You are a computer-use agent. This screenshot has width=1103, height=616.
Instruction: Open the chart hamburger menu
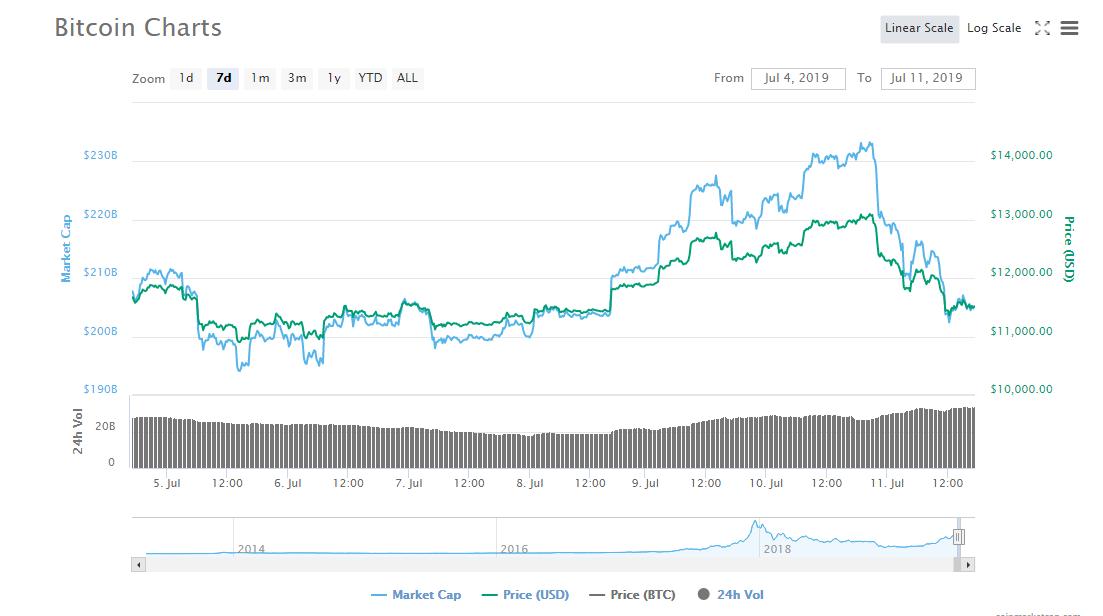(x=1069, y=28)
